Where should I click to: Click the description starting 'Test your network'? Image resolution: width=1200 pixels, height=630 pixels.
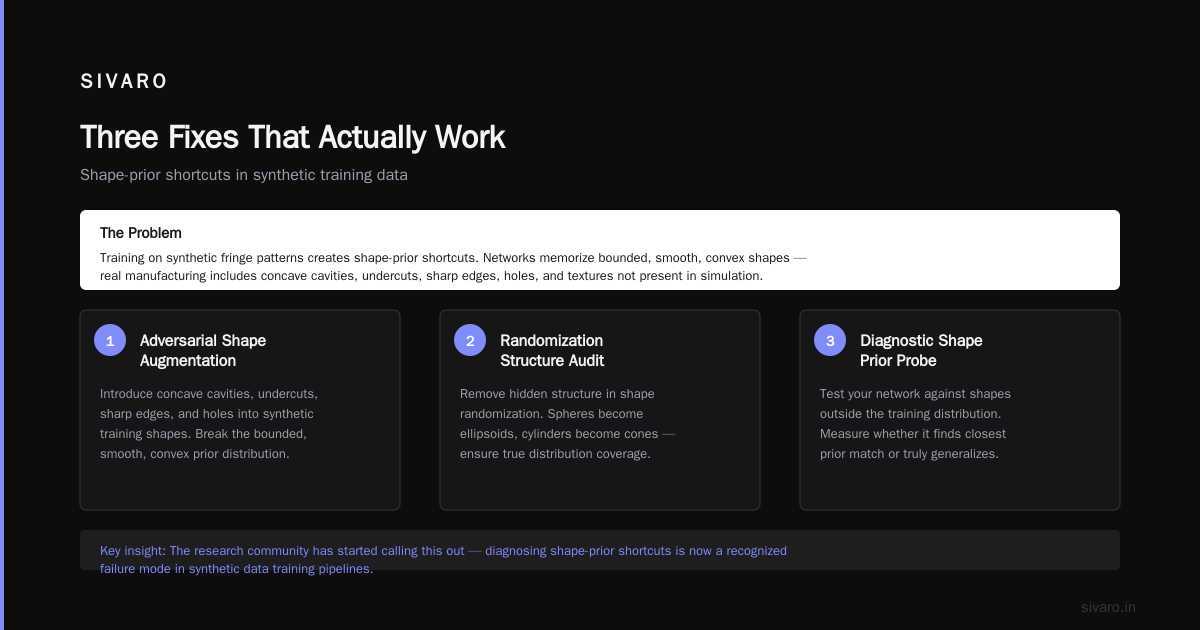(915, 424)
